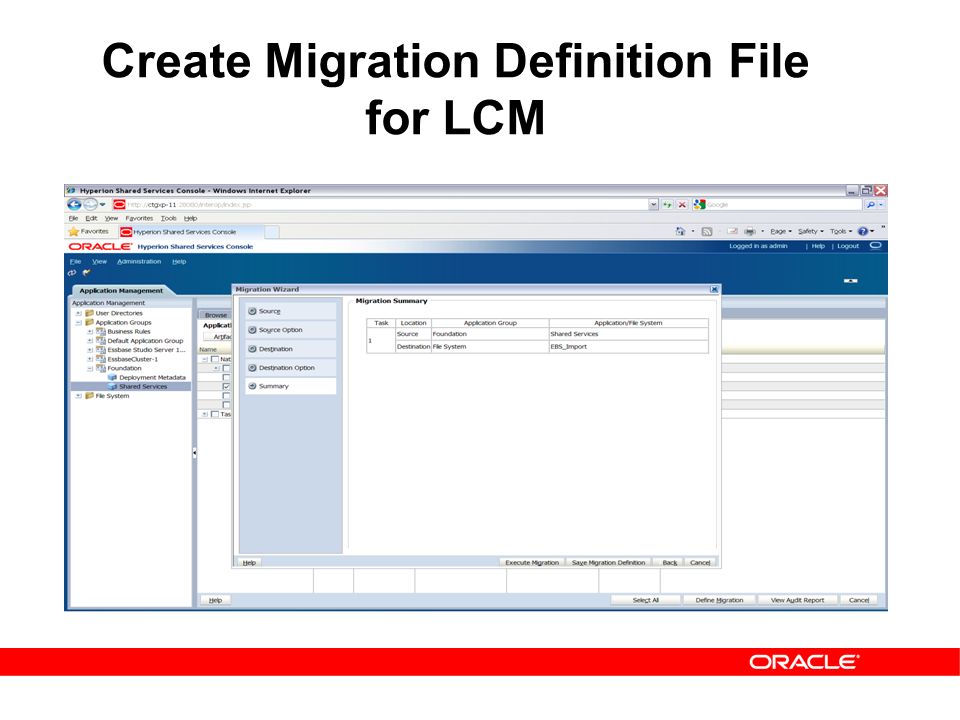This screenshot has height=720, width=960.
Task: Click the Home icon in command bar
Action: 680,231
